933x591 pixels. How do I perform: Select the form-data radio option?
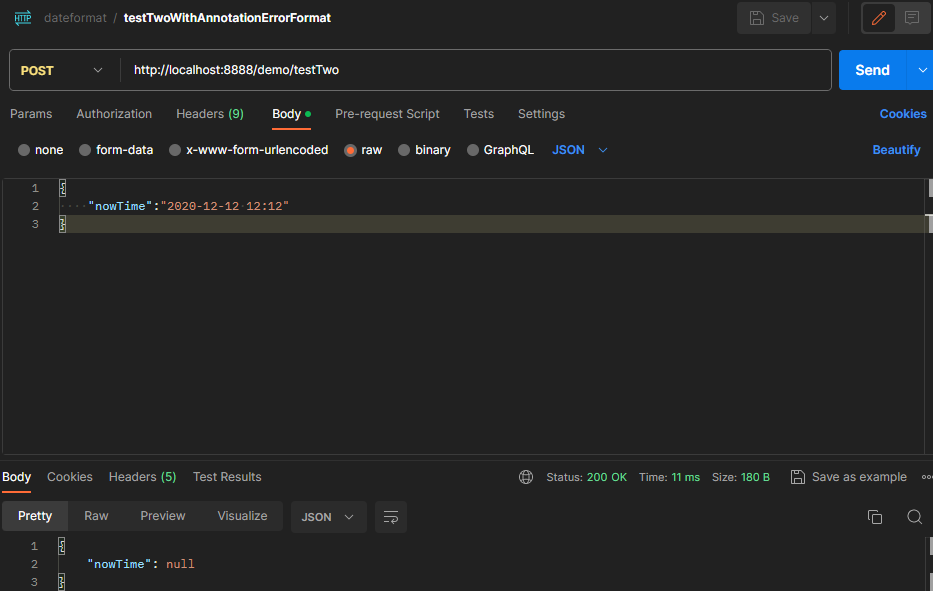coord(85,150)
